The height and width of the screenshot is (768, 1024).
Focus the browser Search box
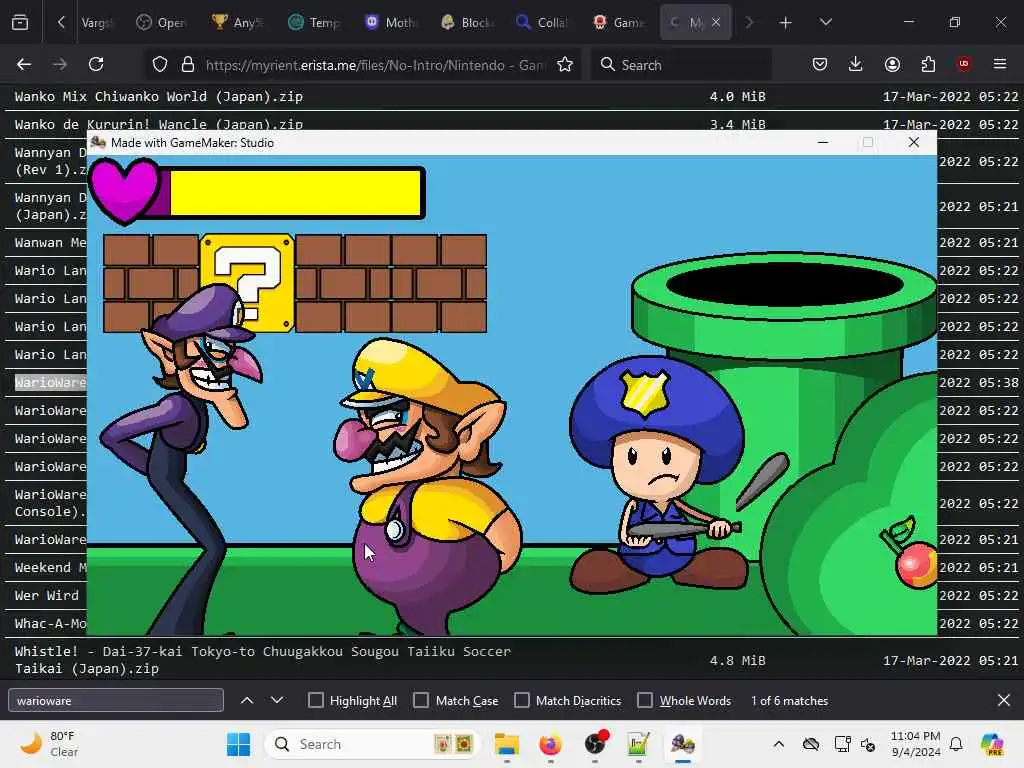682,65
